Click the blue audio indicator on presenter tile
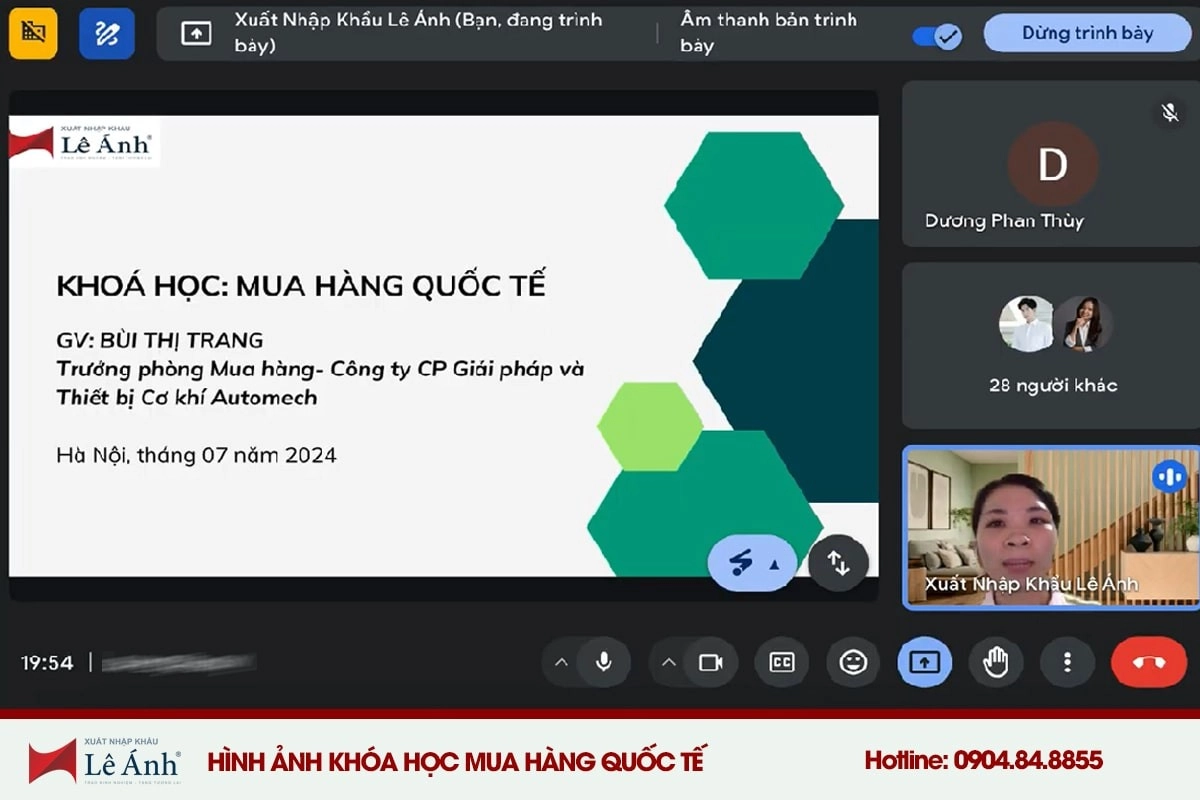 [x=1169, y=476]
